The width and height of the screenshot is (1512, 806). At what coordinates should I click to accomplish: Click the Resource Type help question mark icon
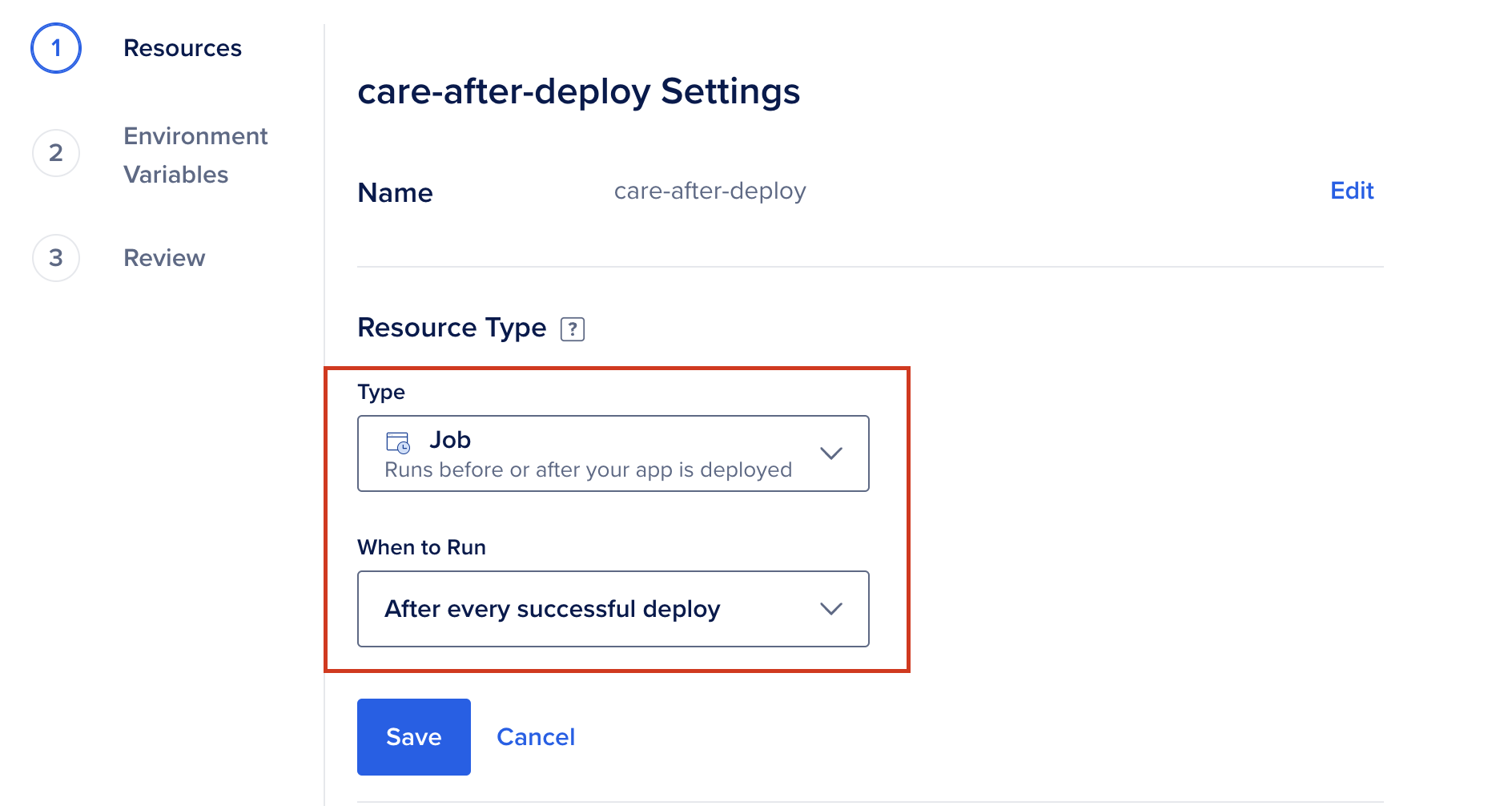point(572,329)
